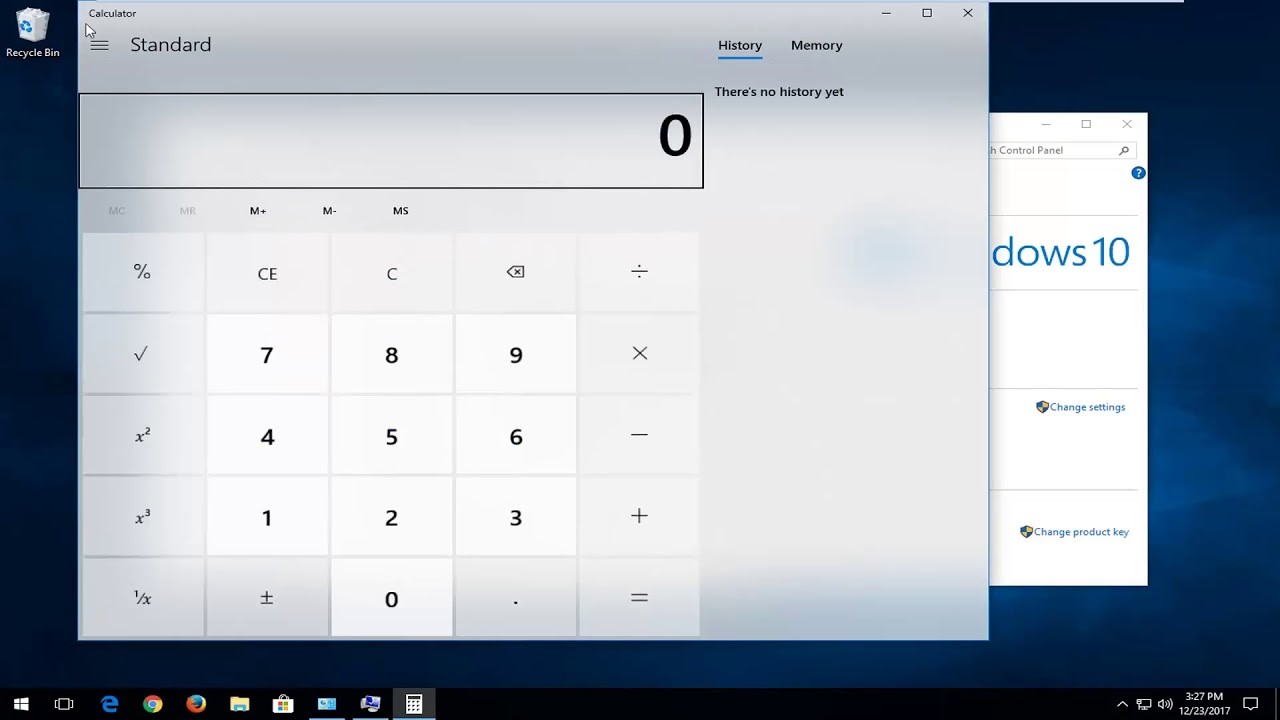Switch to the Memory tab
This screenshot has width=1280, height=720.
pos(816,45)
